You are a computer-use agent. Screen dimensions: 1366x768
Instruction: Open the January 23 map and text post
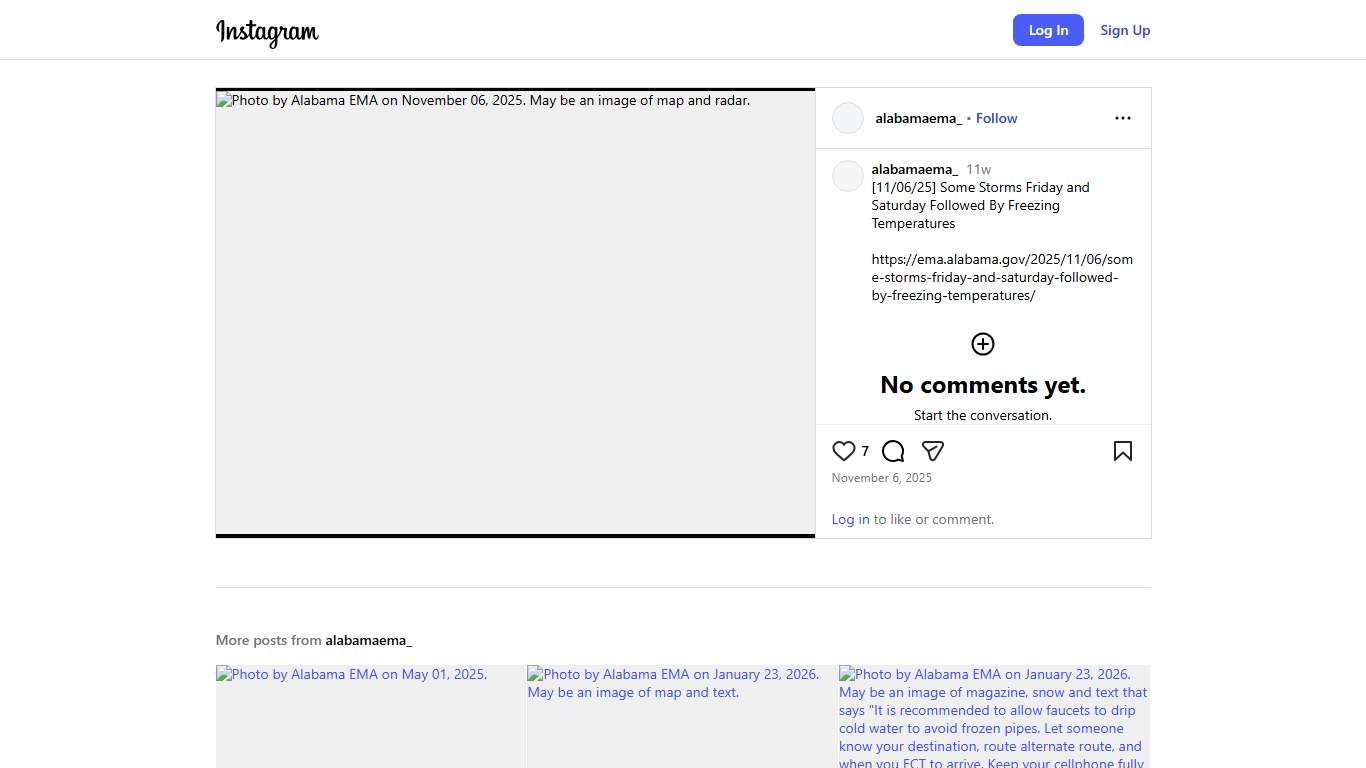point(682,716)
